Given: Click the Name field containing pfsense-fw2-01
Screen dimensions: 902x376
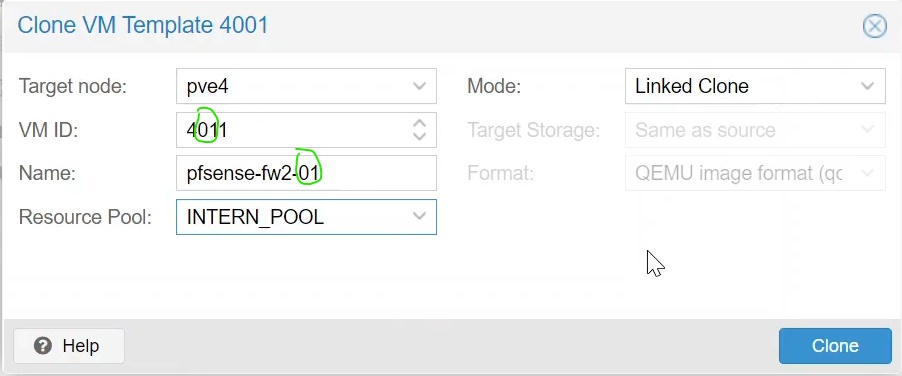Looking at the screenshot, I should click(307, 173).
